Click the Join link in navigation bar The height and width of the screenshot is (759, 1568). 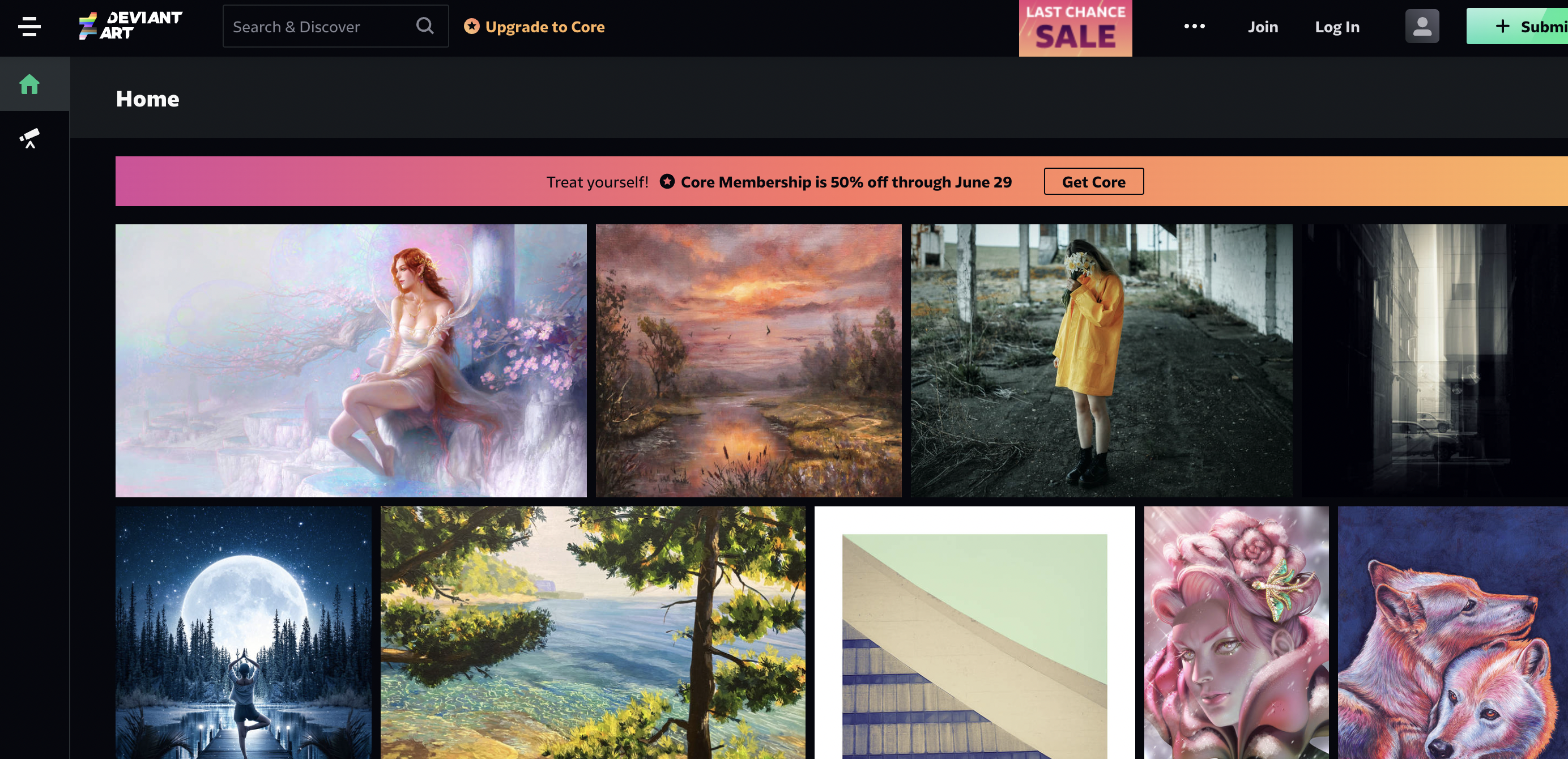(1263, 25)
